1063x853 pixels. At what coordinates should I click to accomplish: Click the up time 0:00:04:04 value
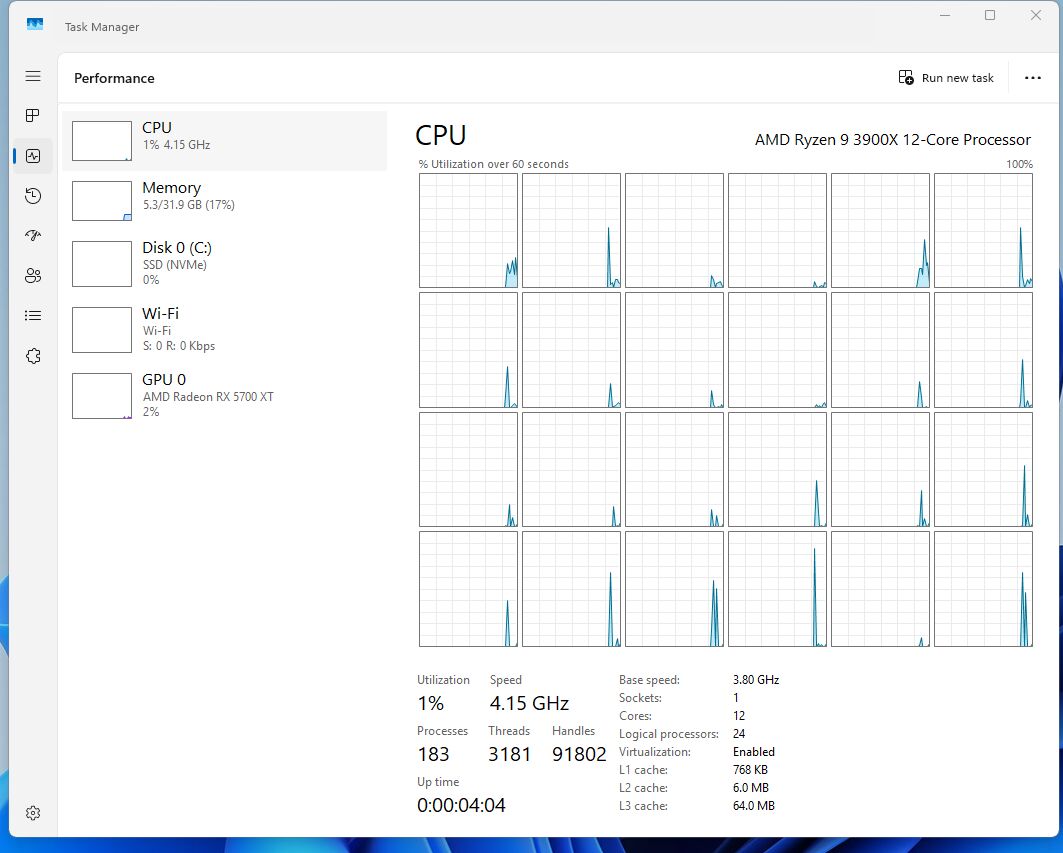pyautogui.click(x=461, y=805)
